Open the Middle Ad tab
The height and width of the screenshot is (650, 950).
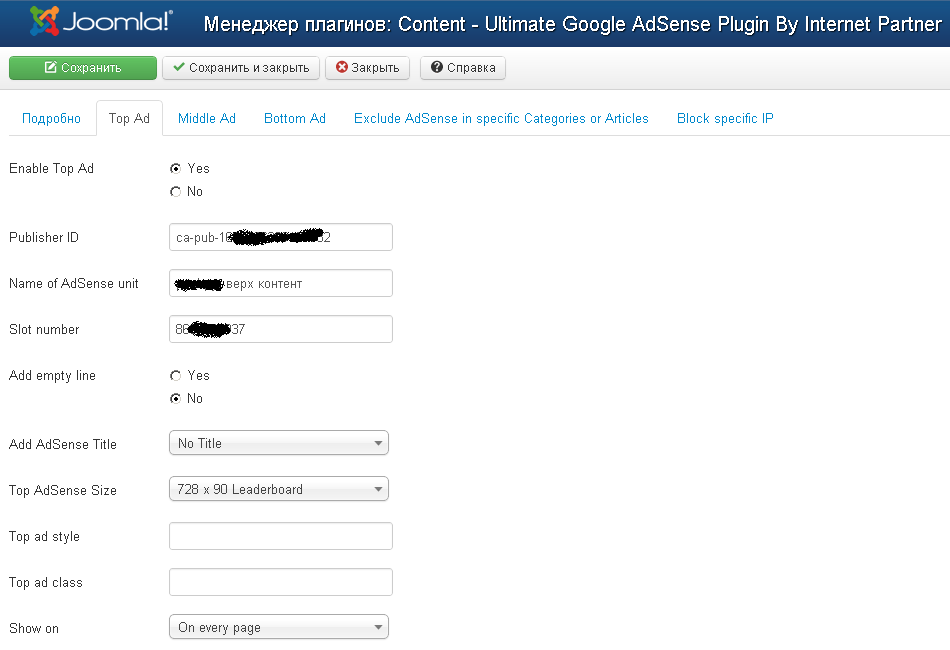pyautogui.click(x=207, y=118)
